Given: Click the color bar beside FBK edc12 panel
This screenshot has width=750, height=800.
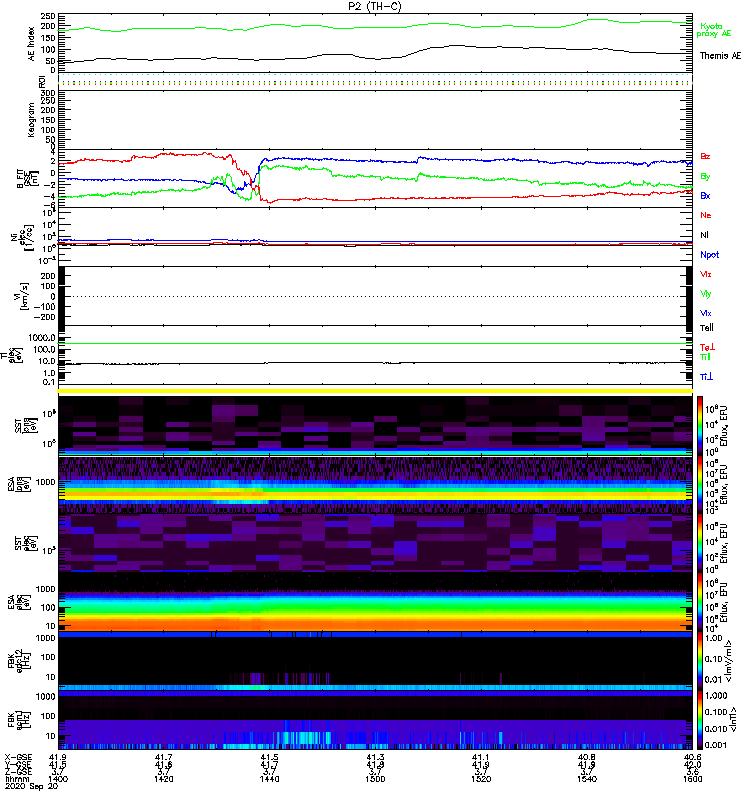Looking at the screenshot, I should [x=700, y=661].
